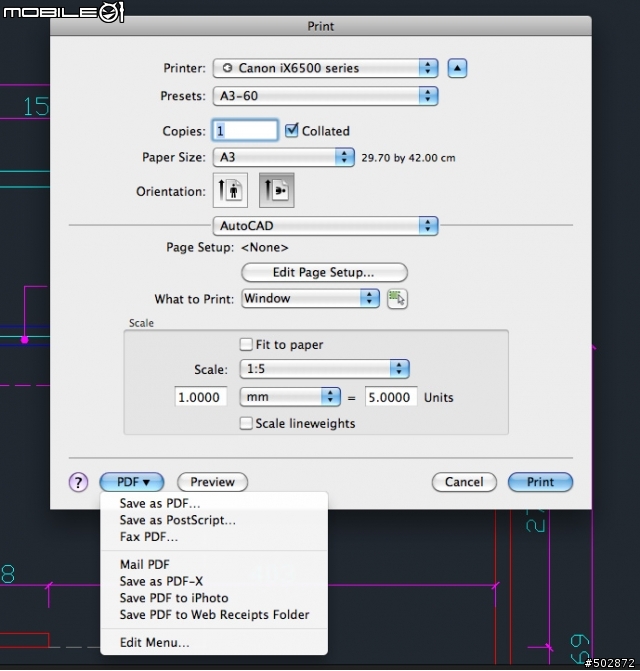
Task: Select Fax PDF… from the PDF menu
Action: pos(214,537)
